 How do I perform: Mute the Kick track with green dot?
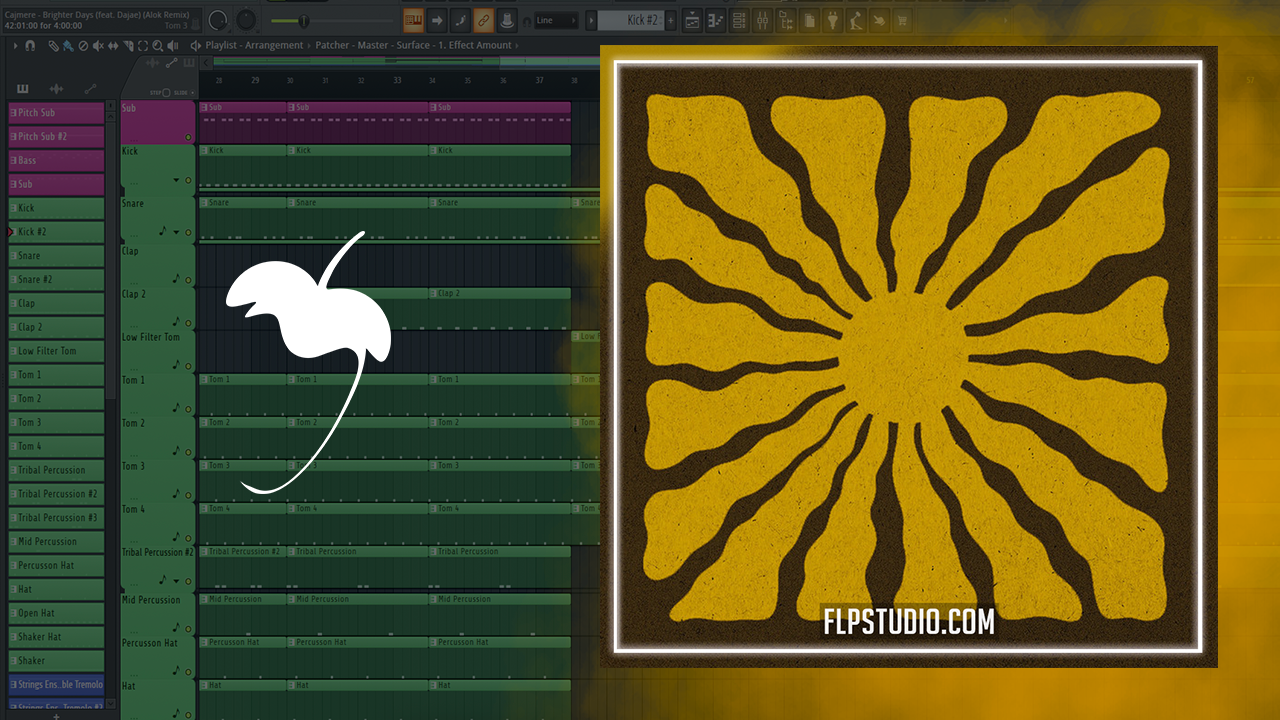pos(188,180)
